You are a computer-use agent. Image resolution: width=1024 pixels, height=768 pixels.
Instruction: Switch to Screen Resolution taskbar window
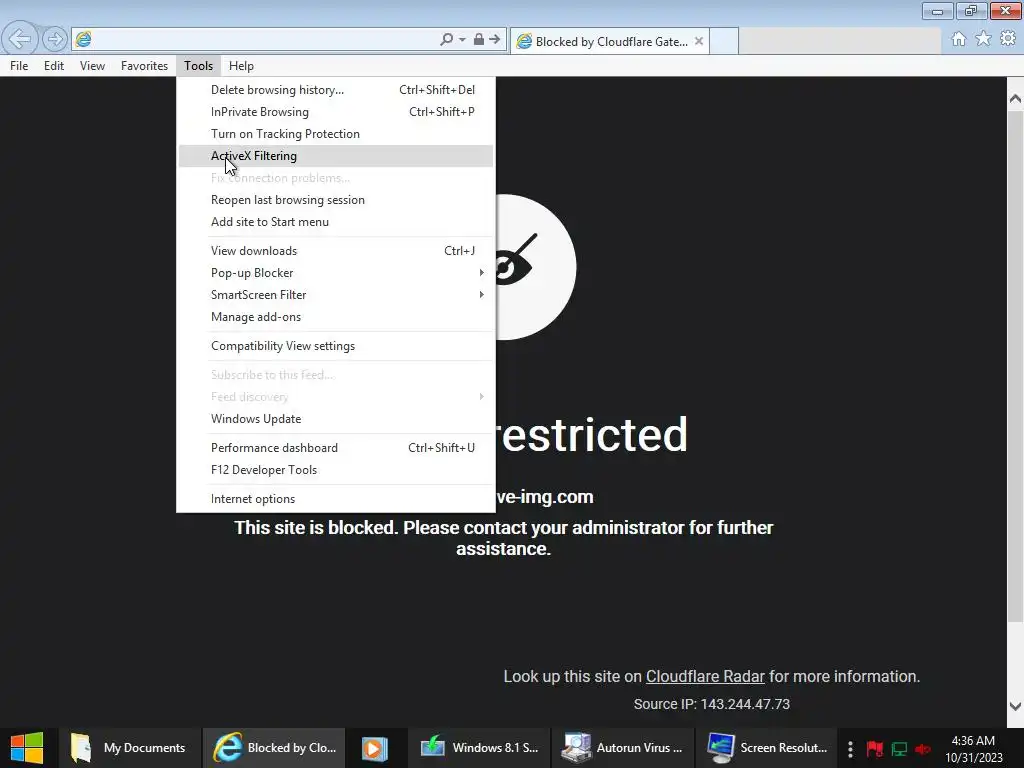pos(766,748)
